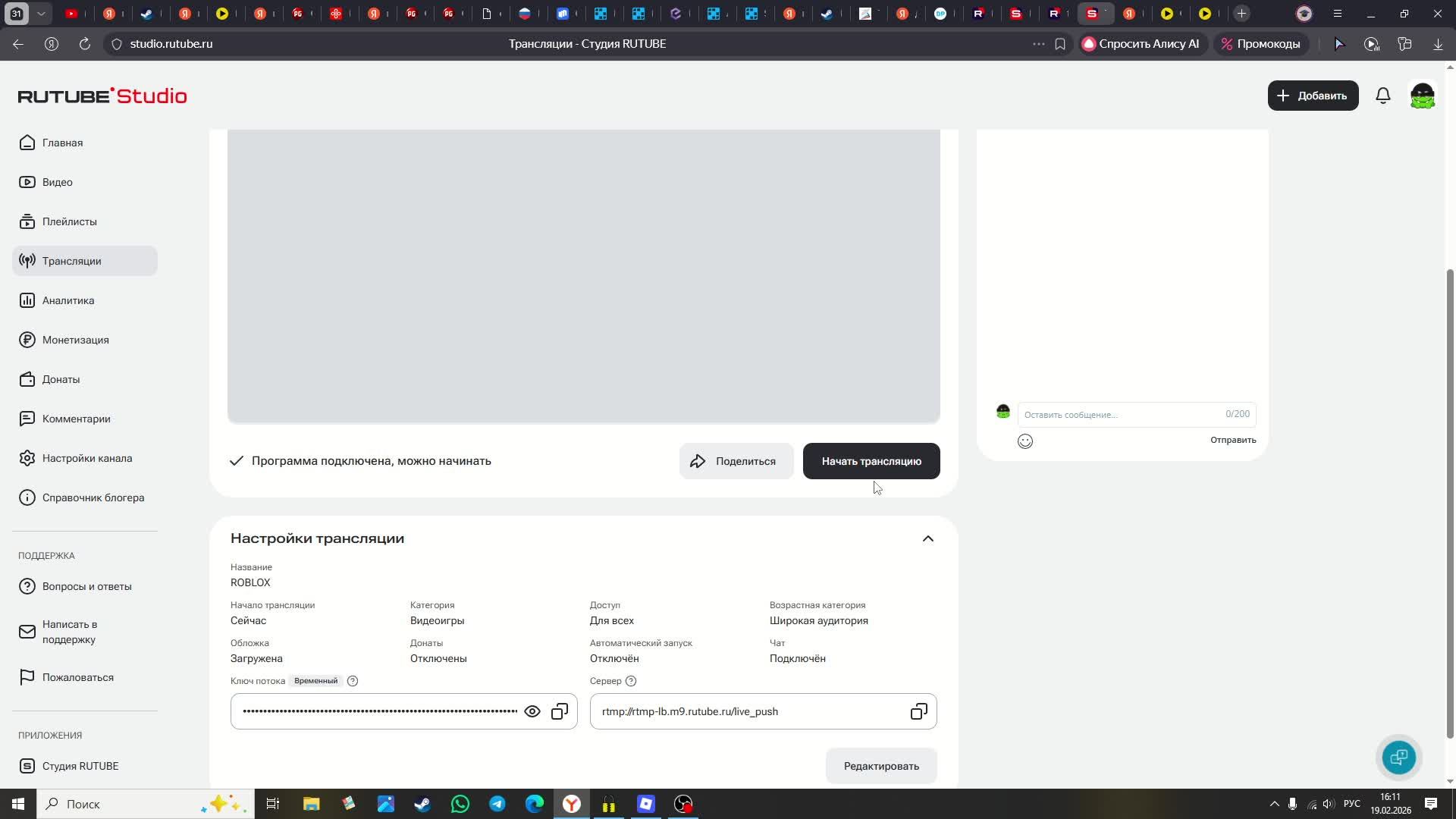Open OBS Studio from the taskbar

tap(682, 803)
